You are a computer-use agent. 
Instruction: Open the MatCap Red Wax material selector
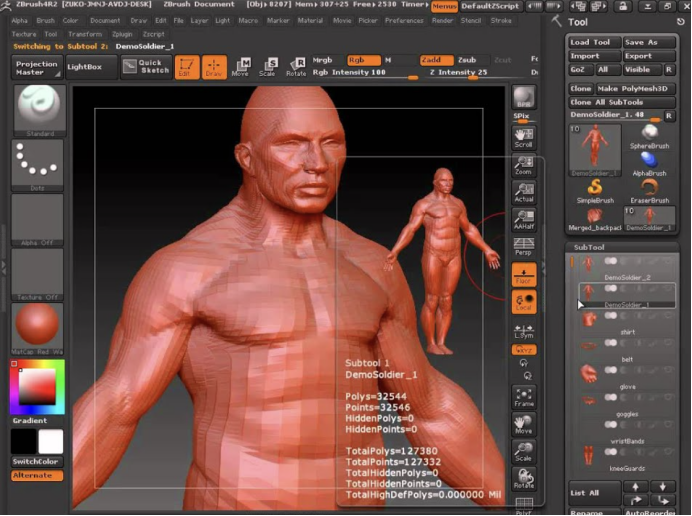click(38, 329)
